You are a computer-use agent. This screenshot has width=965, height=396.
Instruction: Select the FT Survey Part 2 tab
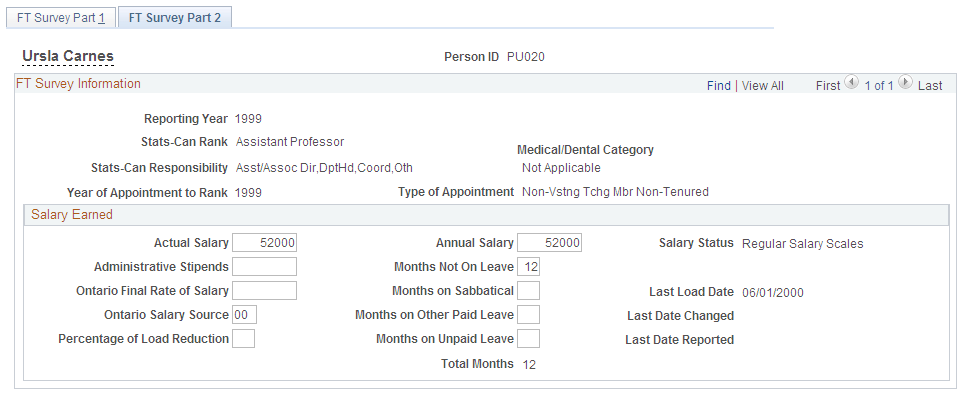(x=175, y=18)
